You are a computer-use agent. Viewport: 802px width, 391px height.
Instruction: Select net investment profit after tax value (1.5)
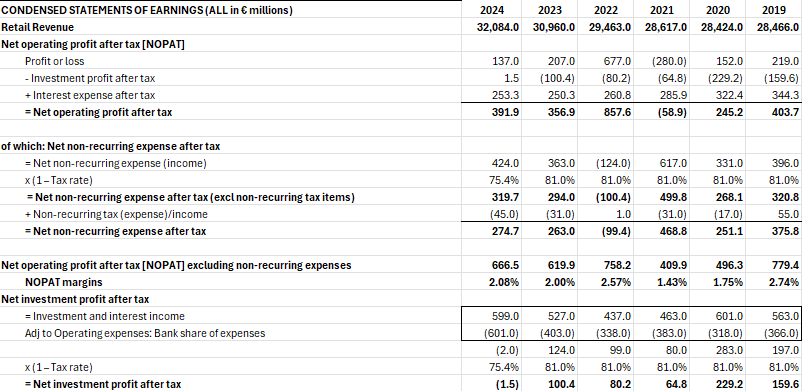tap(506, 384)
